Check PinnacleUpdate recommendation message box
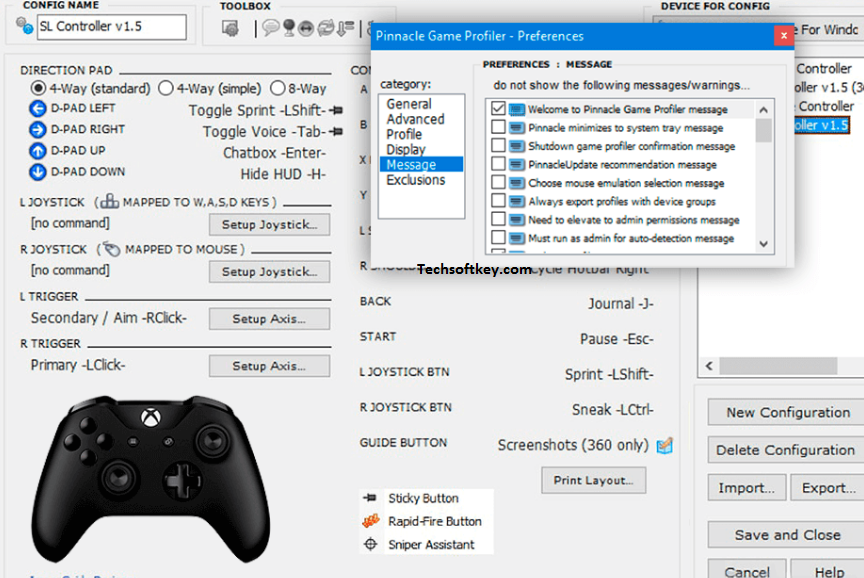 click(498, 164)
